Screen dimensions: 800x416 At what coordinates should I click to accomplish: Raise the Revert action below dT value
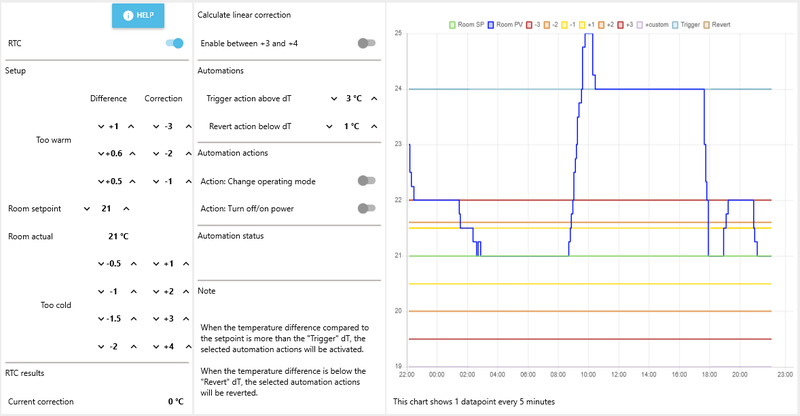coord(373,127)
